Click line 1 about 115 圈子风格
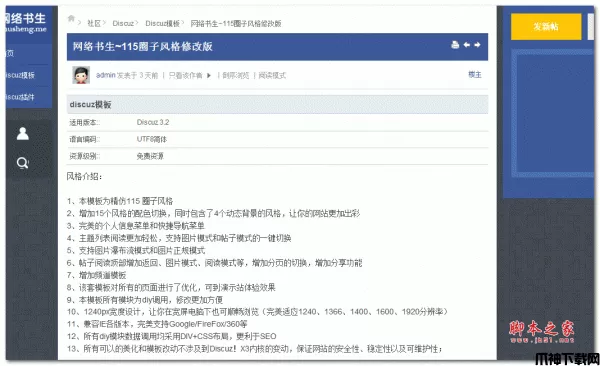Image resolution: width=600 pixels, height=366 pixels. coord(120,201)
